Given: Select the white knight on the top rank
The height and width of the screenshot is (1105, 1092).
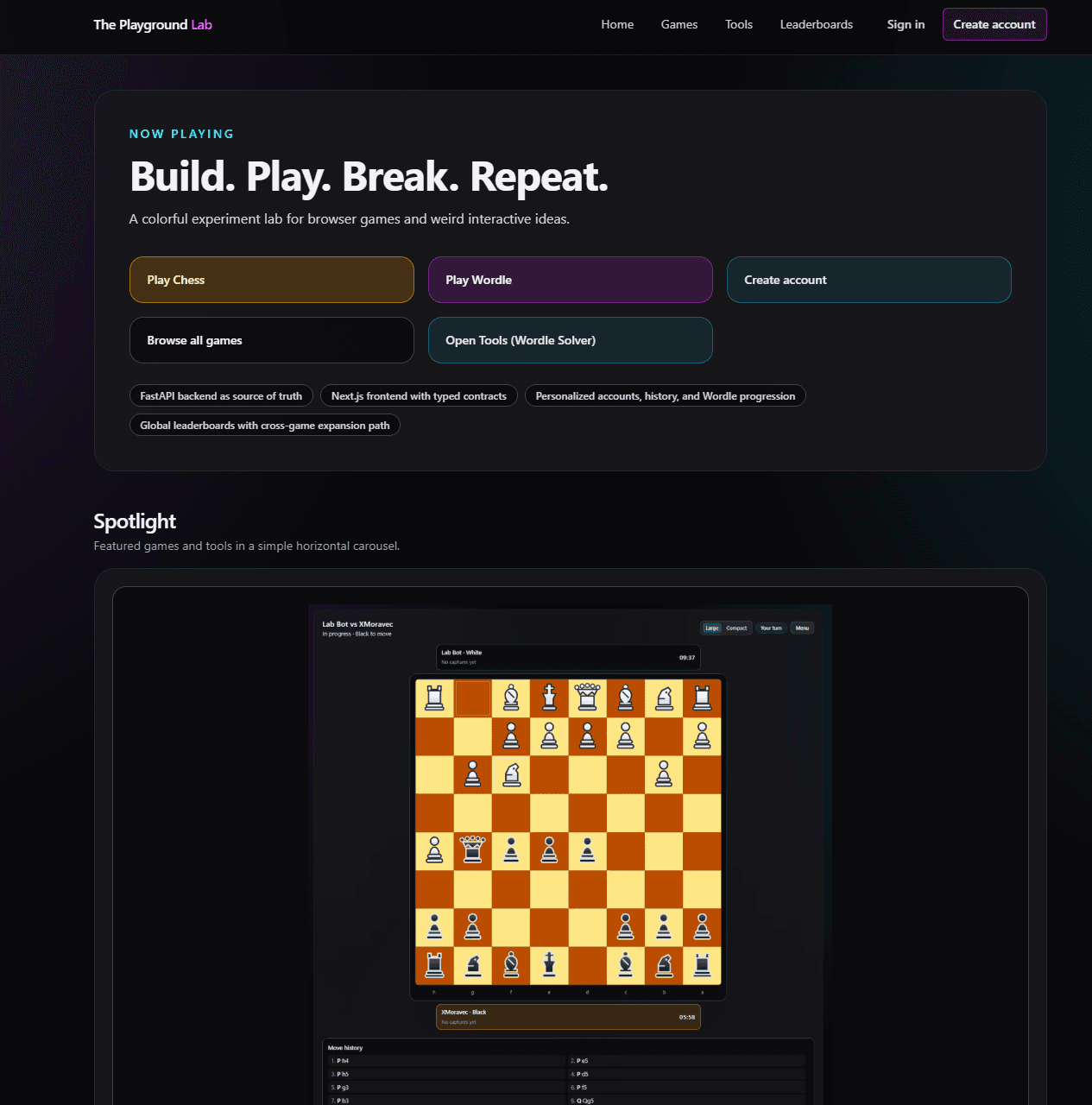Looking at the screenshot, I should (x=664, y=697).
